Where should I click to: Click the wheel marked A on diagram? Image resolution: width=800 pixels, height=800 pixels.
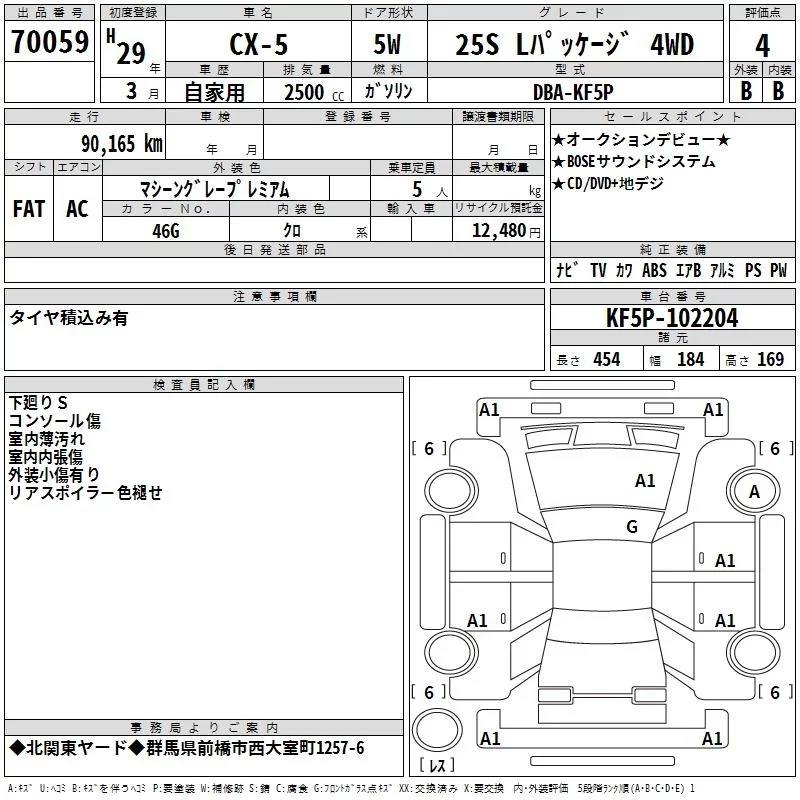(x=754, y=491)
